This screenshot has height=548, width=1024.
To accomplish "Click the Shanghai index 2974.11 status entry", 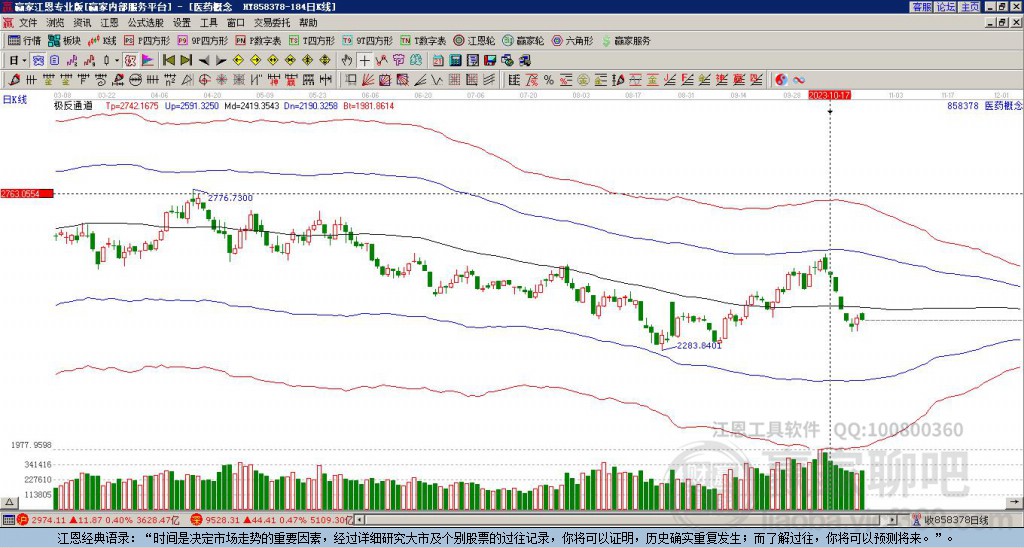I will 98,520.
